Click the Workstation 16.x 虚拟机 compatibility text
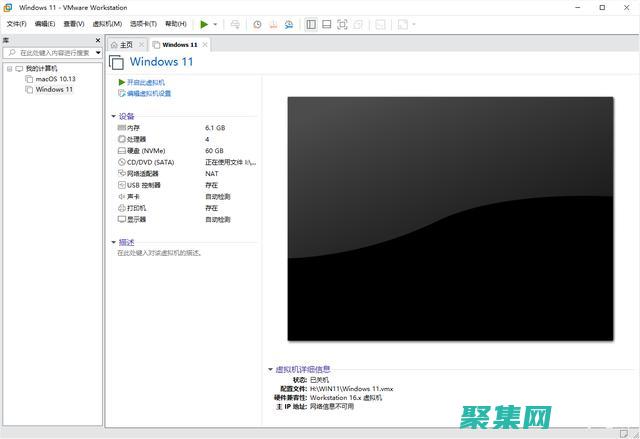This screenshot has height=439, width=640. [346, 397]
